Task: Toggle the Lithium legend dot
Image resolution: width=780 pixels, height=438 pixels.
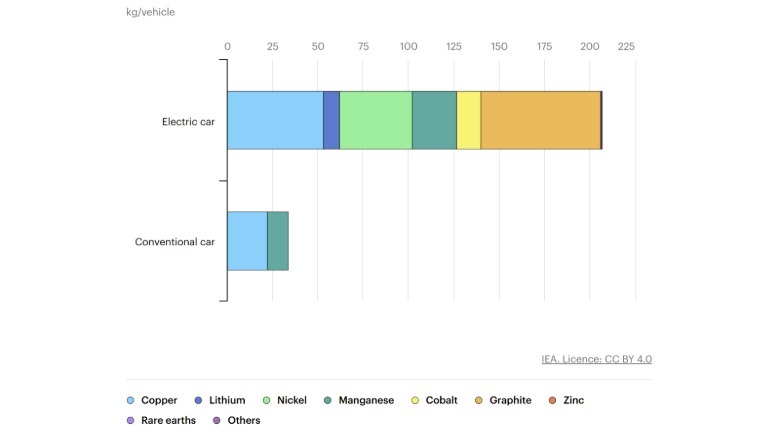Action: point(199,400)
